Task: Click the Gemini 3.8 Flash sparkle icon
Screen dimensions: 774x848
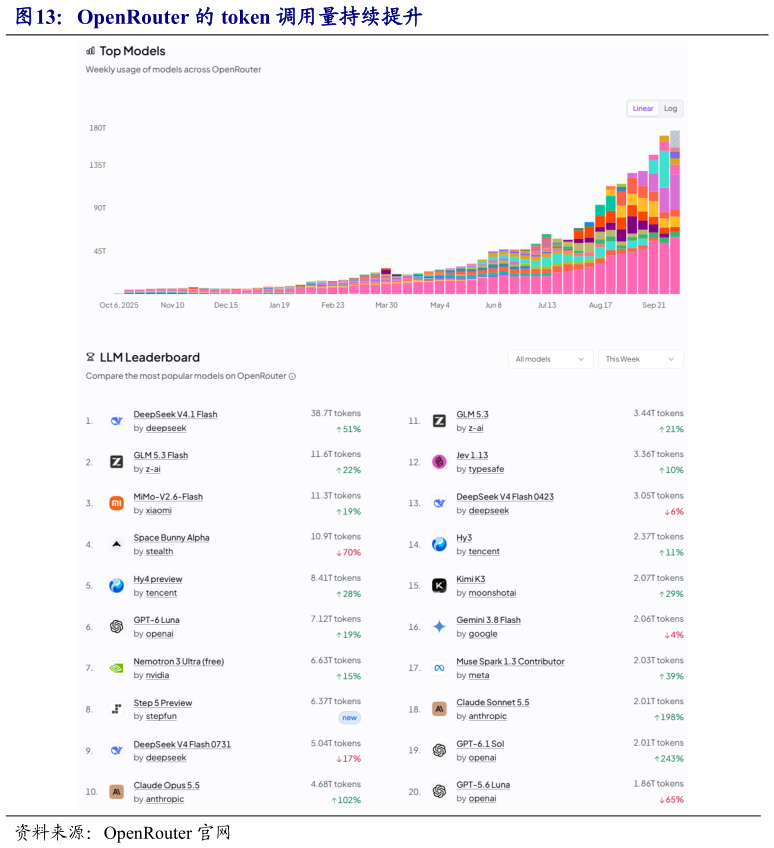Action: point(439,627)
